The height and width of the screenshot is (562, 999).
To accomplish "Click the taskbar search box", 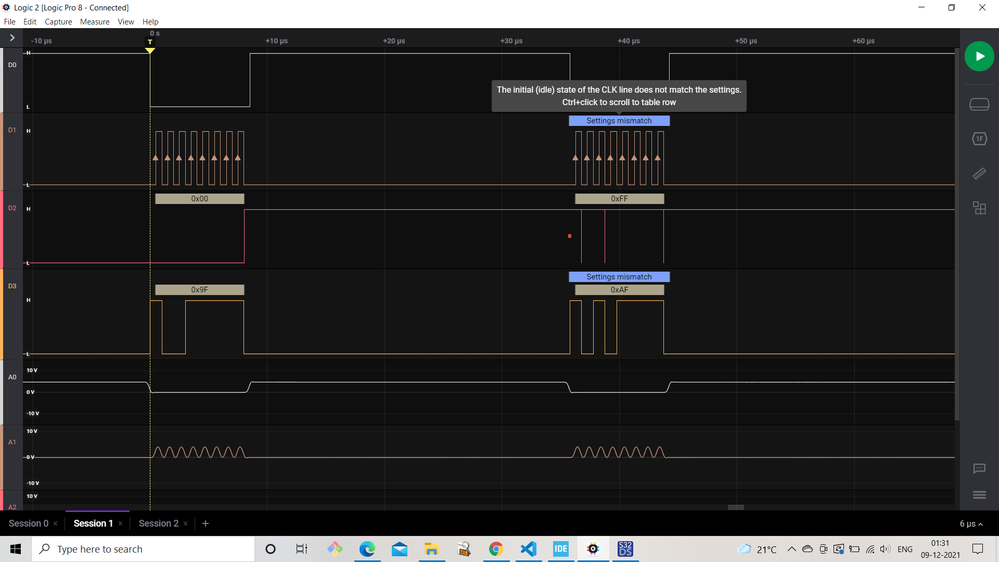I will (143, 549).
